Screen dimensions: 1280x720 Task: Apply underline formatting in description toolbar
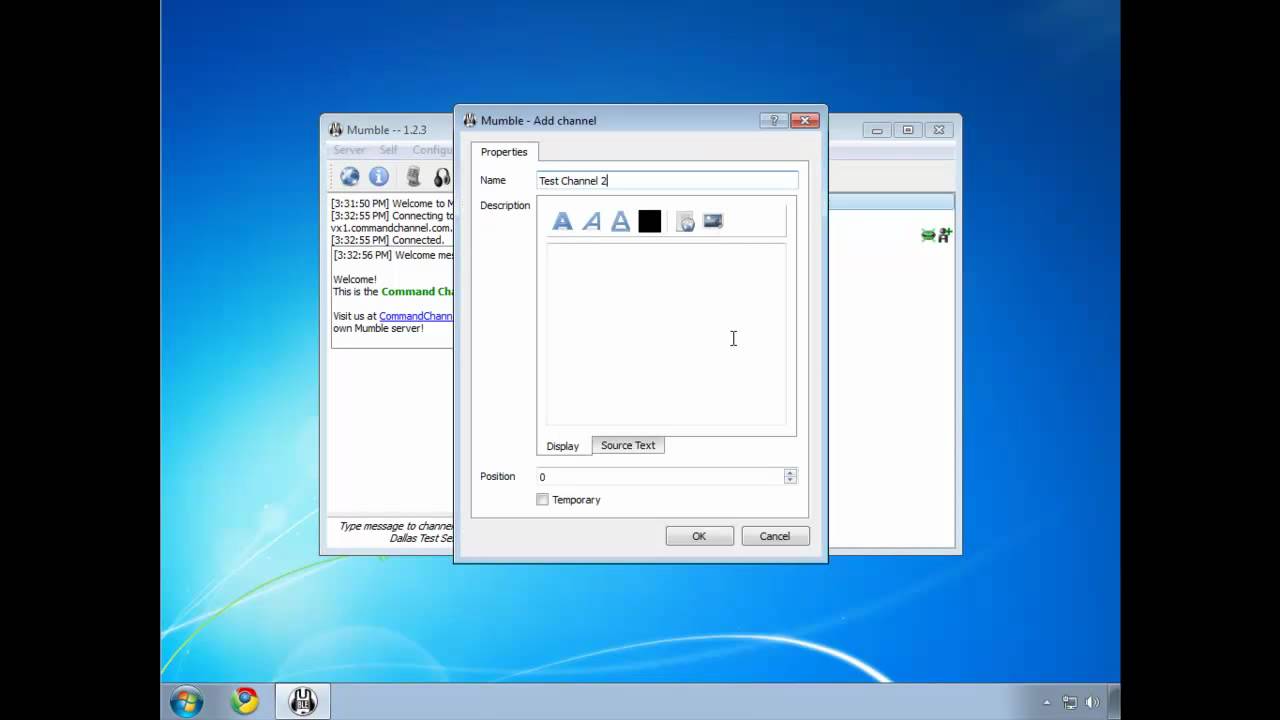coord(621,221)
